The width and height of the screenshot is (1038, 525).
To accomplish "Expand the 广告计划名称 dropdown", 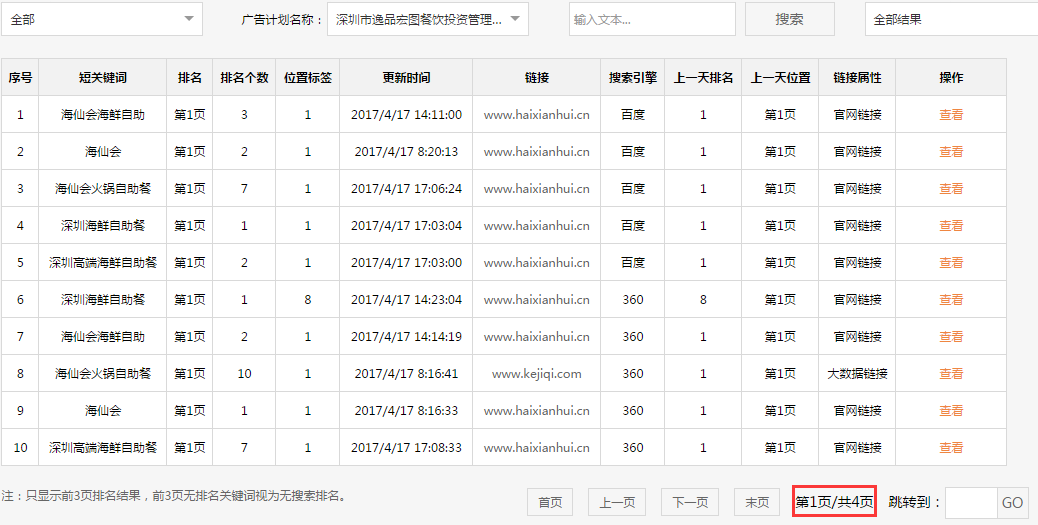I will pyautogui.click(x=427, y=19).
